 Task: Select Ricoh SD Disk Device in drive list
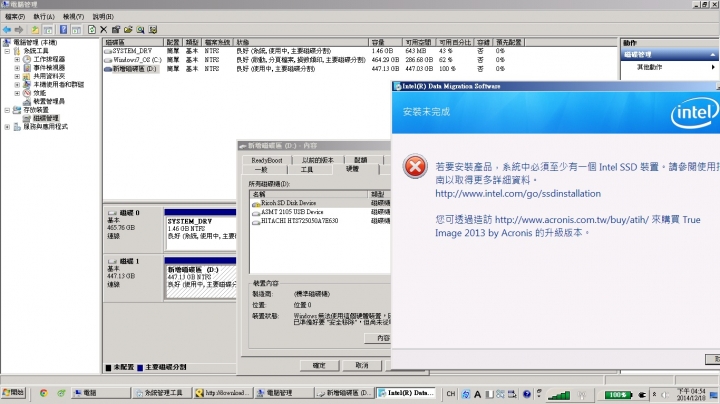(288, 203)
